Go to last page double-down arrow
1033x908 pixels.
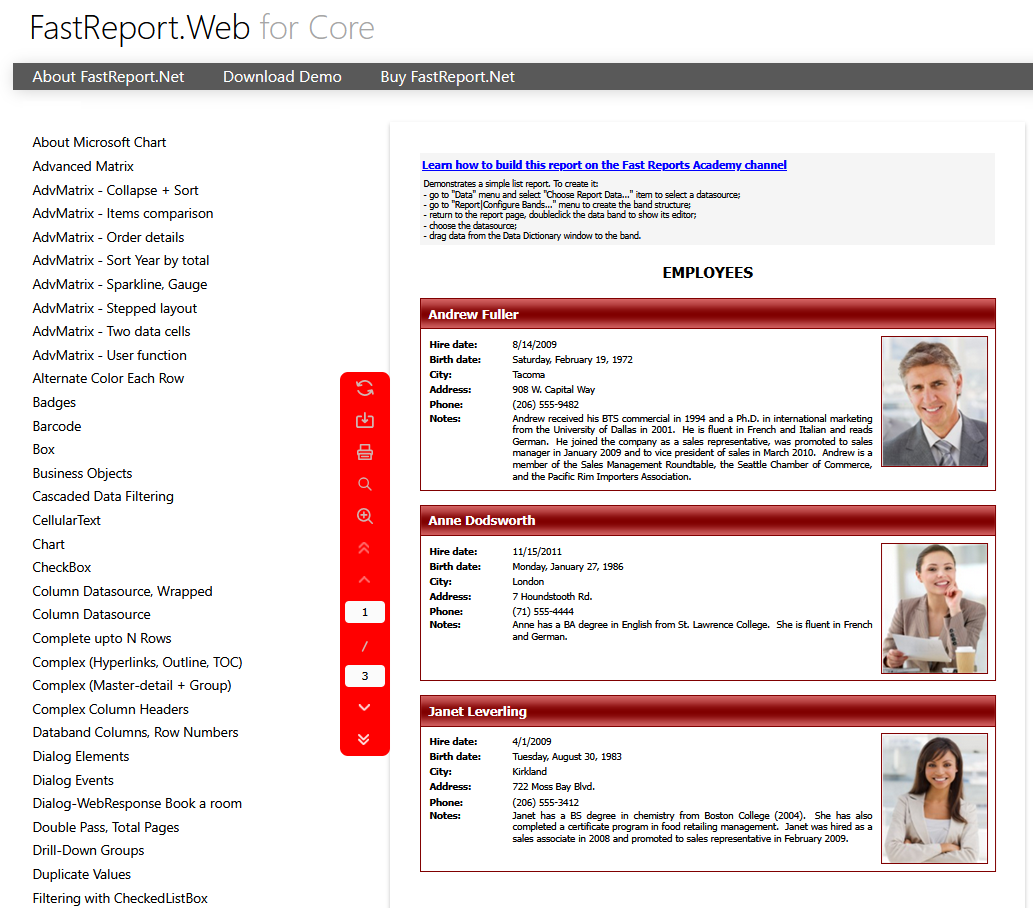click(364, 739)
